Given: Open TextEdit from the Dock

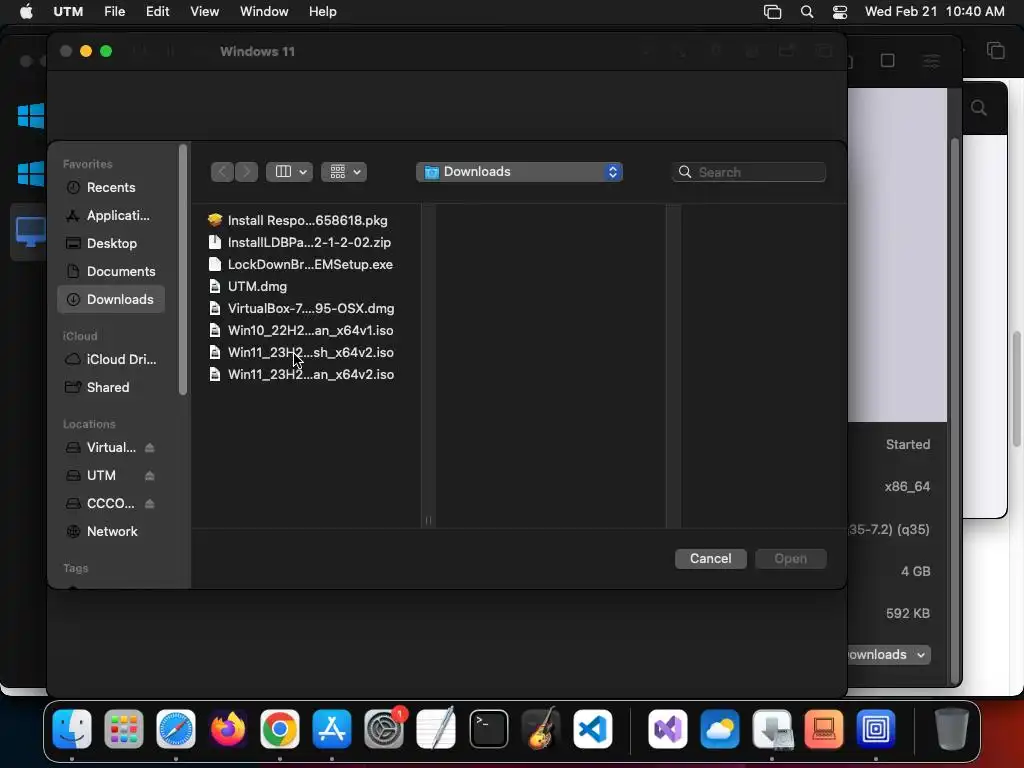Looking at the screenshot, I should click(436, 729).
